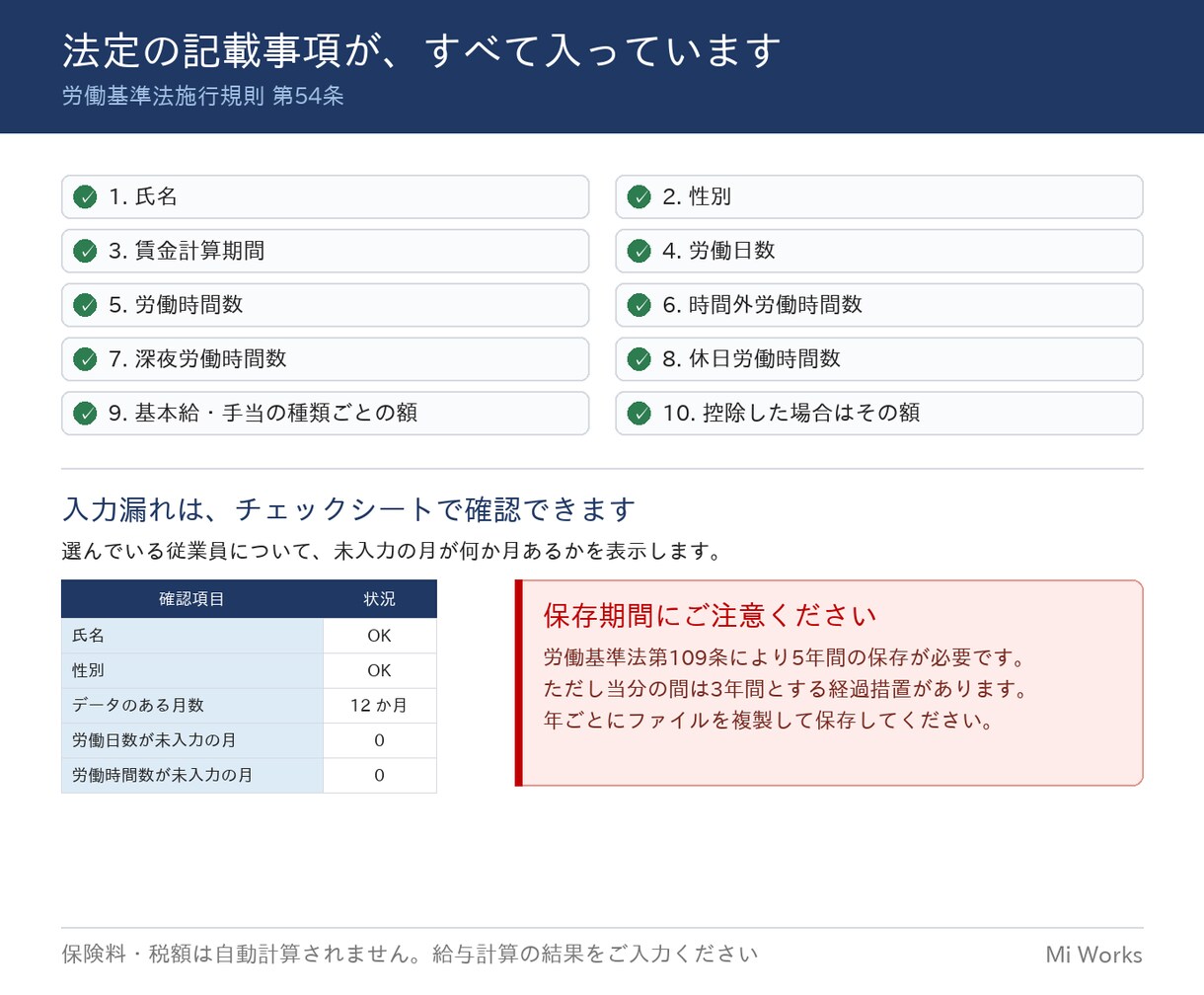Select the text '9. 基本給・手当の種類ごとの額'
The image size is (1204, 995).
pos(263,413)
